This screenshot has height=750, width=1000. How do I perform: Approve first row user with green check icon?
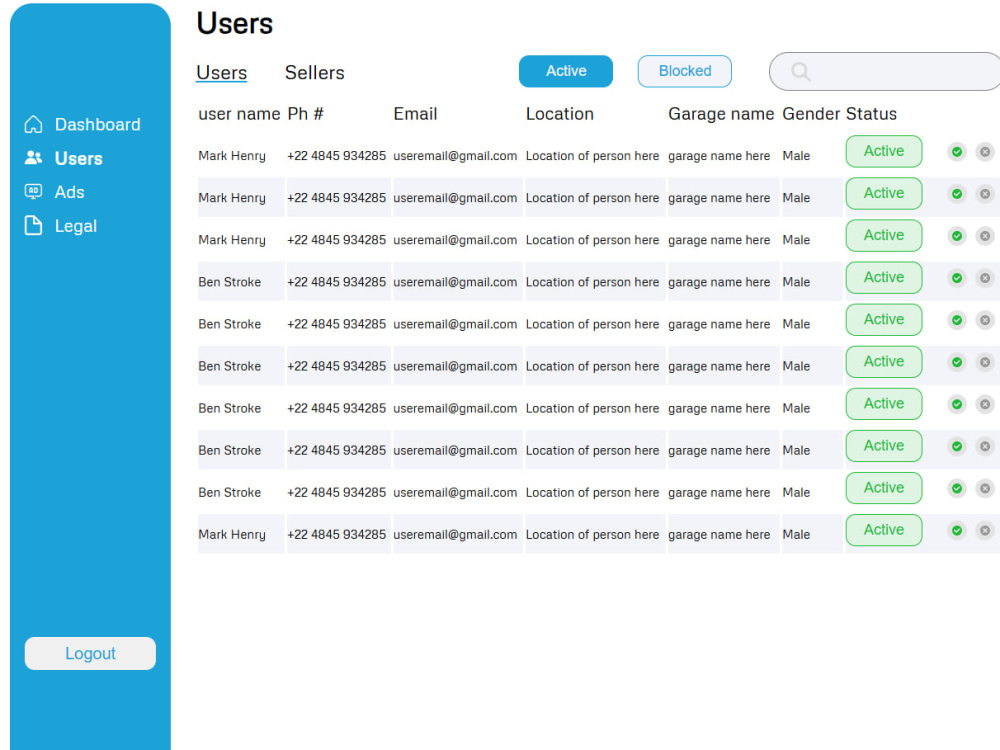coord(957,152)
